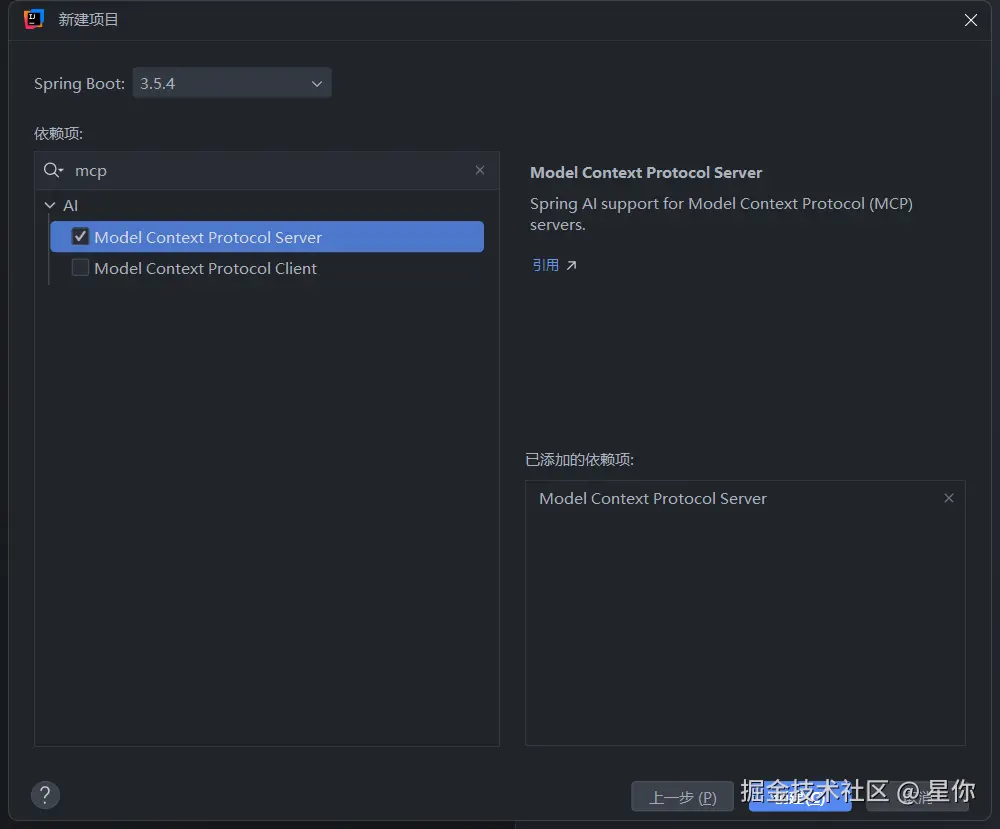Select Model Context Protocol Server in added list

[x=653, y=498]
